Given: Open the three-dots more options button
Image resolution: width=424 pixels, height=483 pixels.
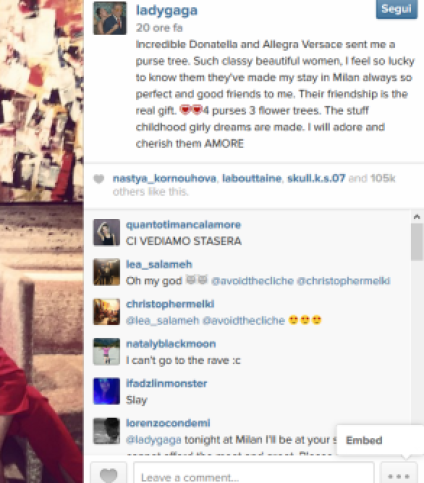Looking at the screenshot, I should 399,473.
